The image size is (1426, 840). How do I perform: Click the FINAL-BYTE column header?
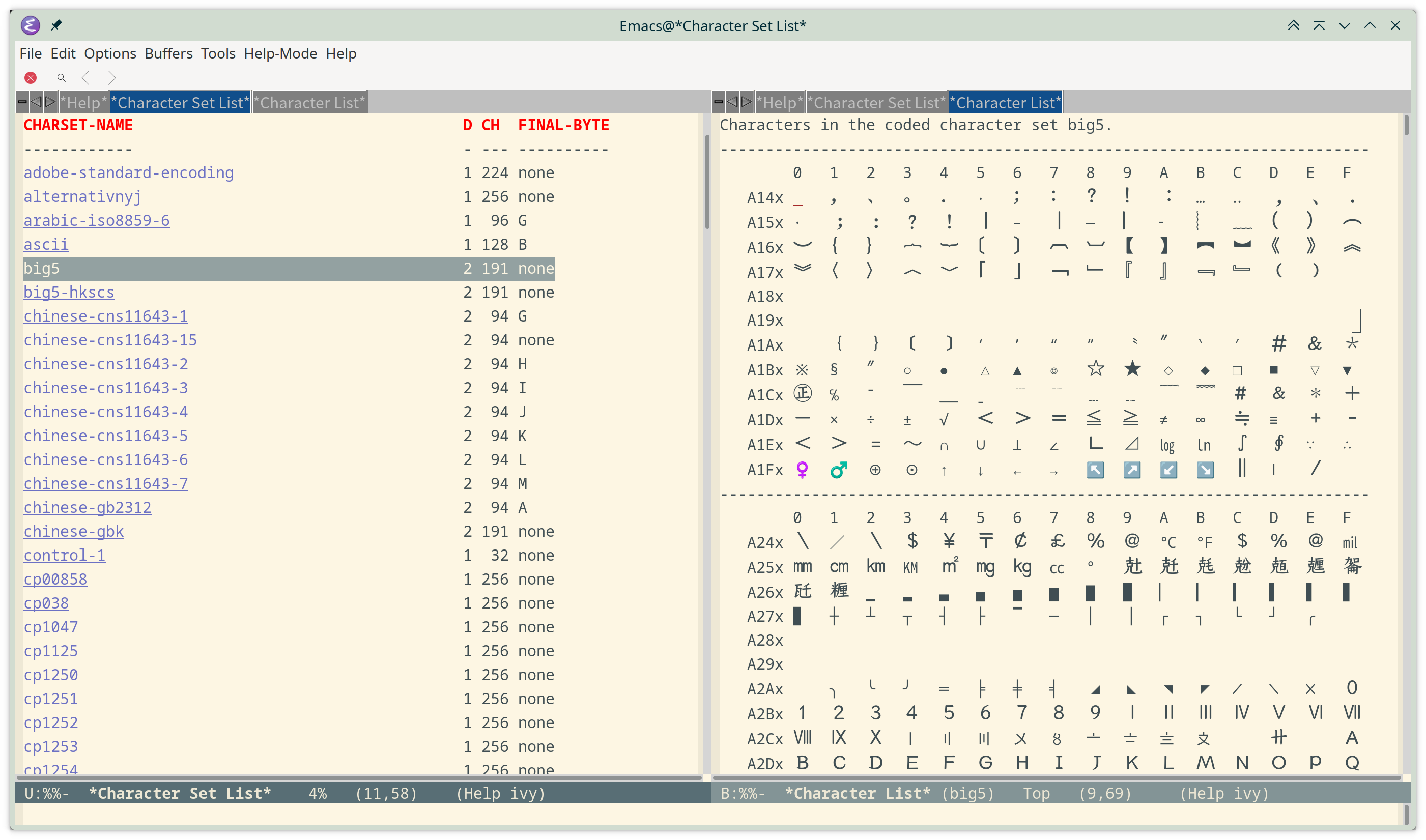pyautogui.click(x=564, y=125)
